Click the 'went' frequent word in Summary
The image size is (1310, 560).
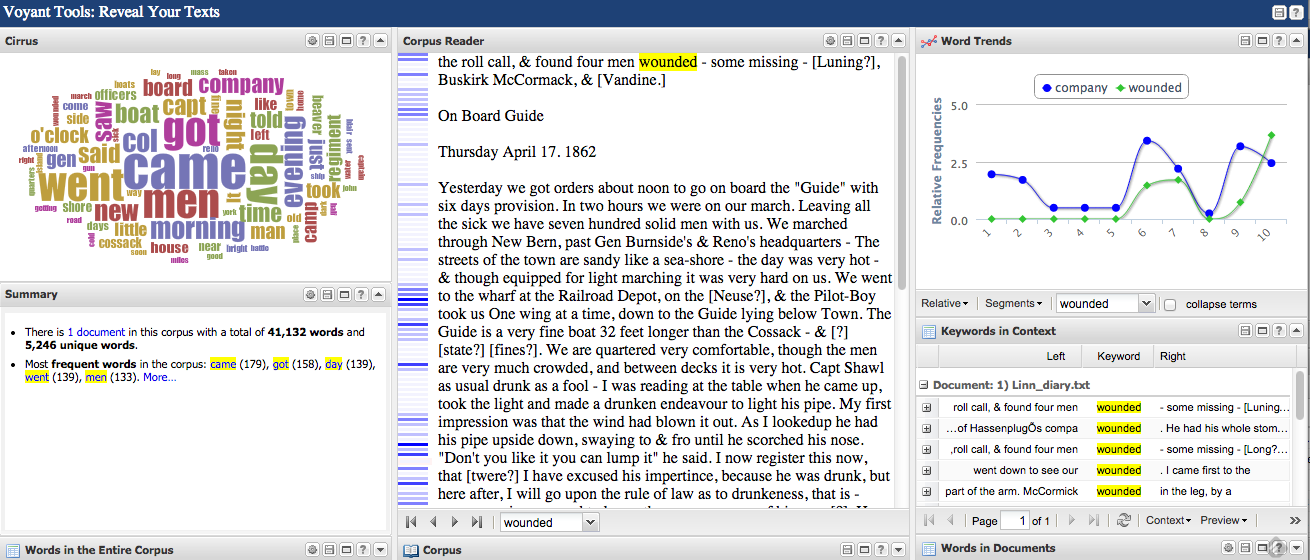click(37, 377)
